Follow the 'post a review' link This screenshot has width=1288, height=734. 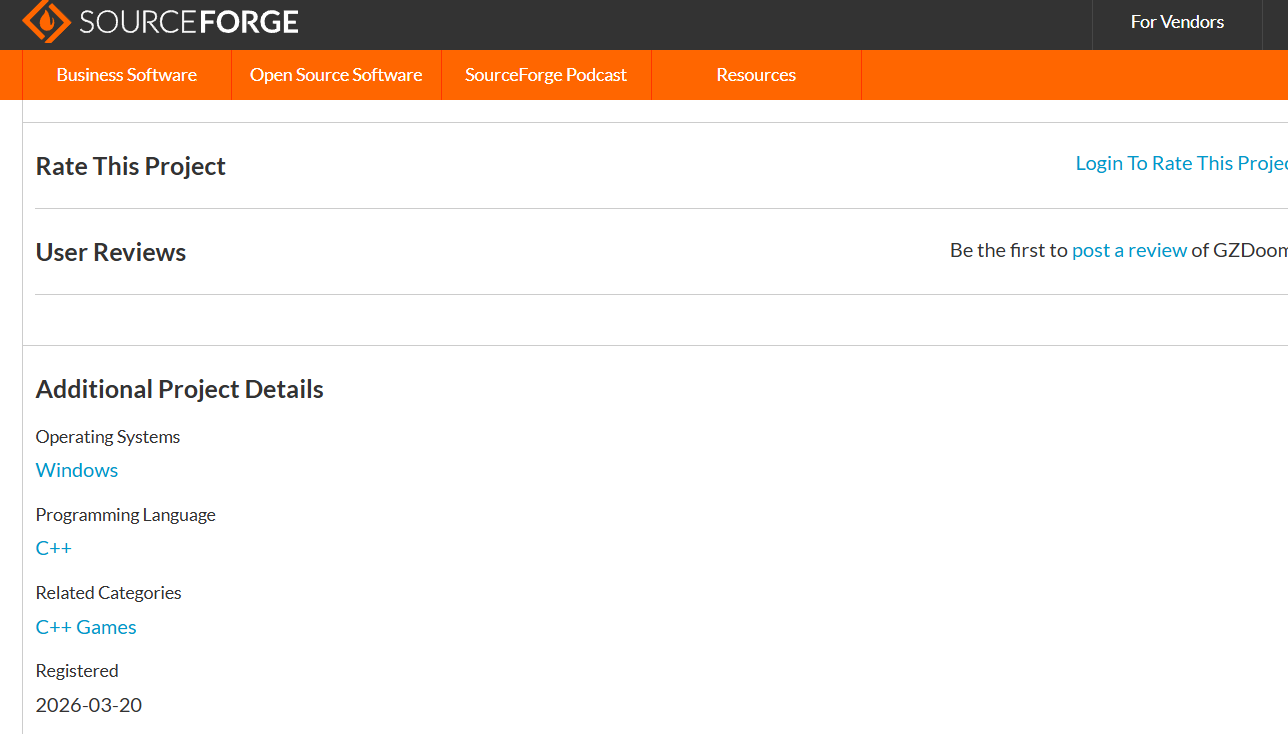tap(1129, 250)
